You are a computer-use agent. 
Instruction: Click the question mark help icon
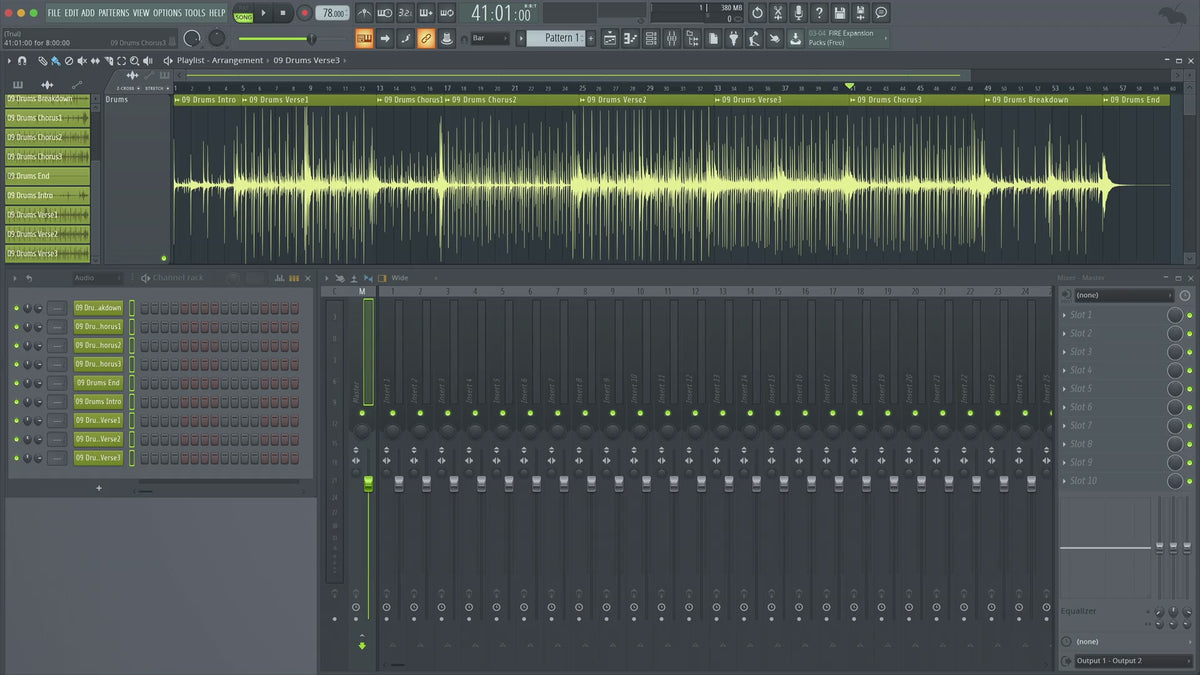coord(819,13)
